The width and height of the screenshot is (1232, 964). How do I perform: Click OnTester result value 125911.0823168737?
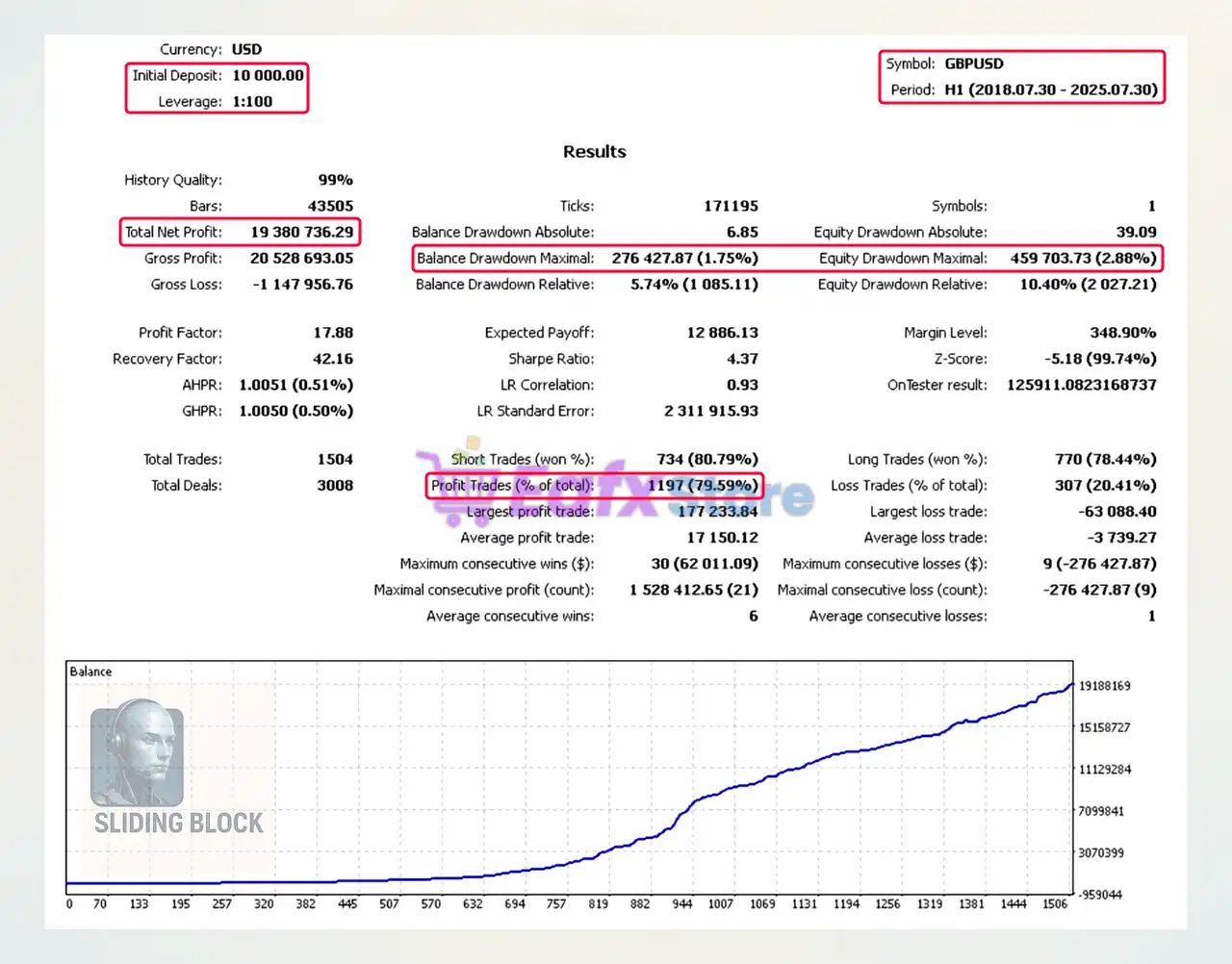tap(1082, 385)
